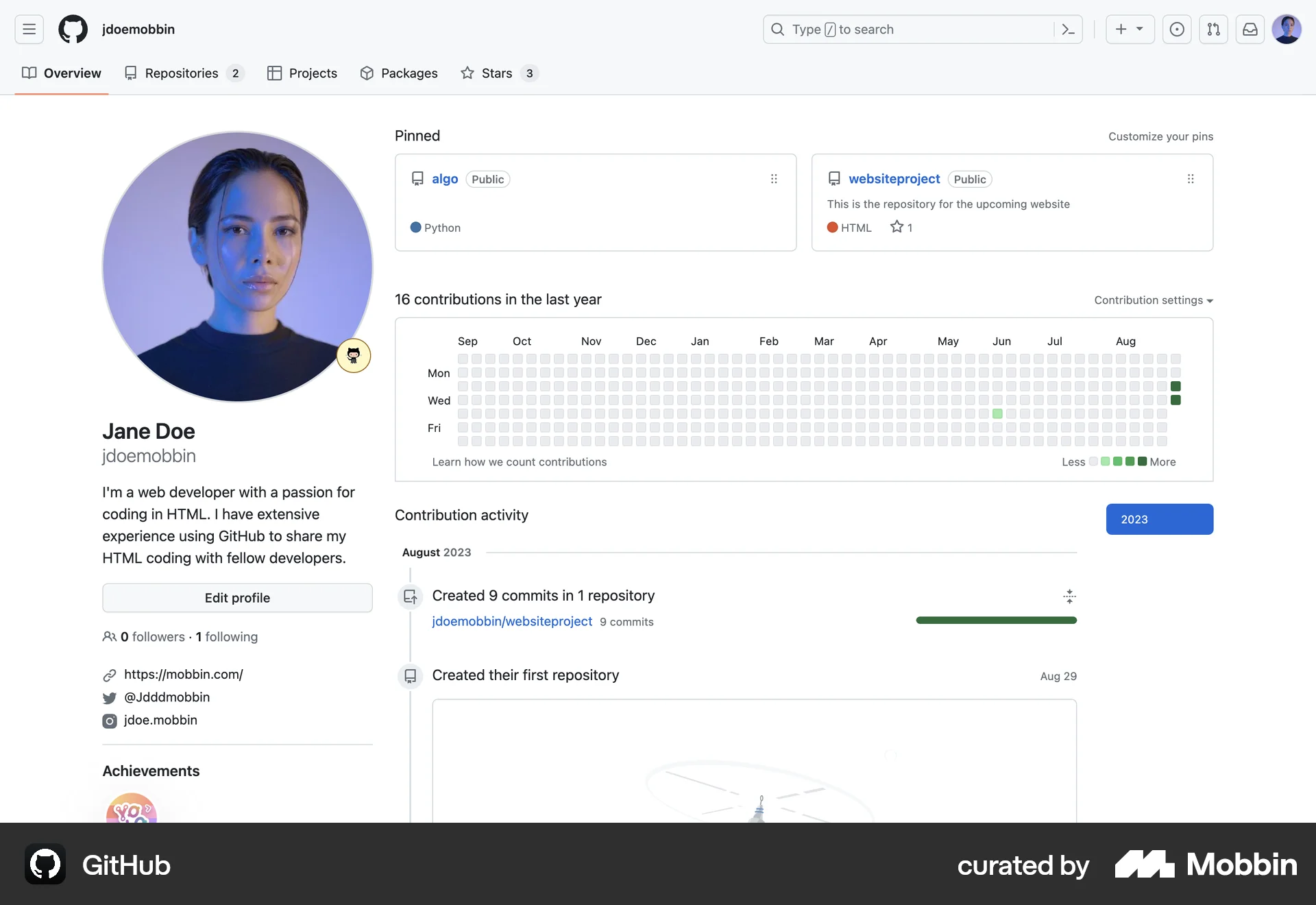This screenshot has height=905, width=1316.
Task: Click the Edit profile button
Action: click(x=237, y=597)
